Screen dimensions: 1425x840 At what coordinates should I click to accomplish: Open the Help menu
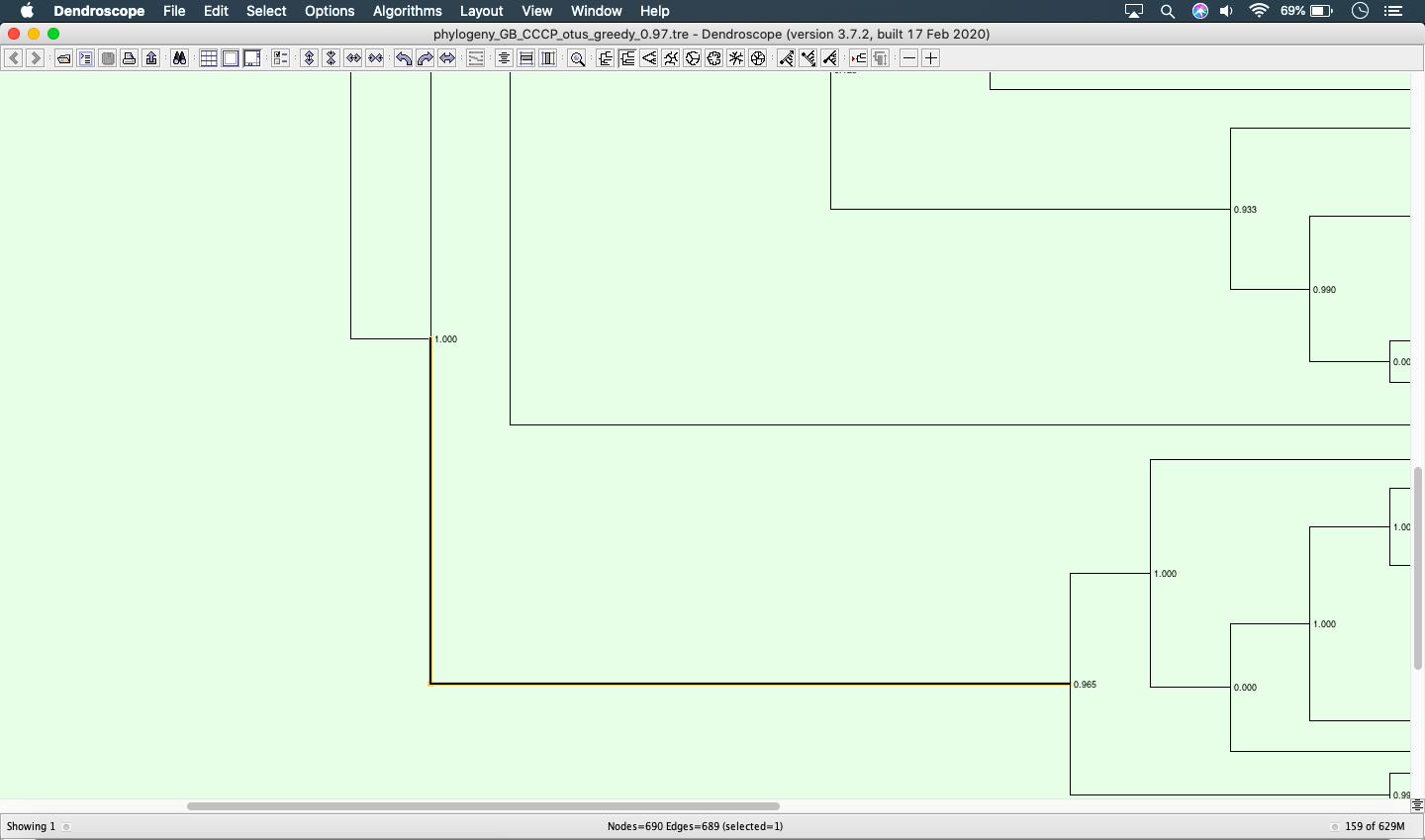pyautogui.click(x=654, y=11)
